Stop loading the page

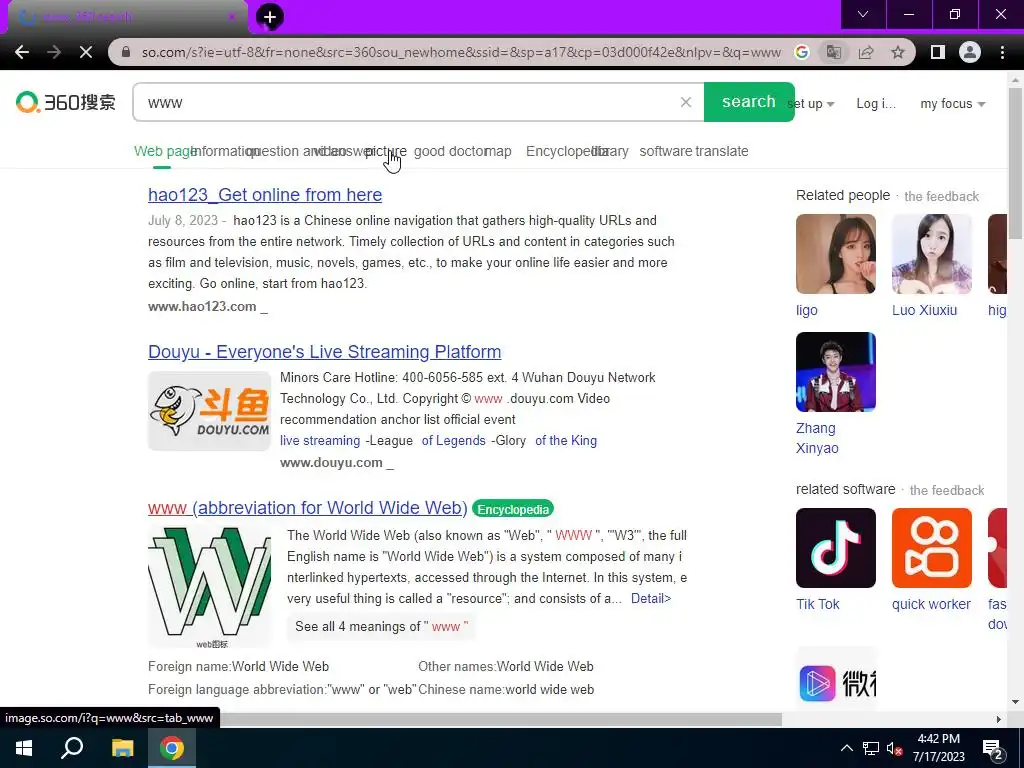[x=86, y=52]
